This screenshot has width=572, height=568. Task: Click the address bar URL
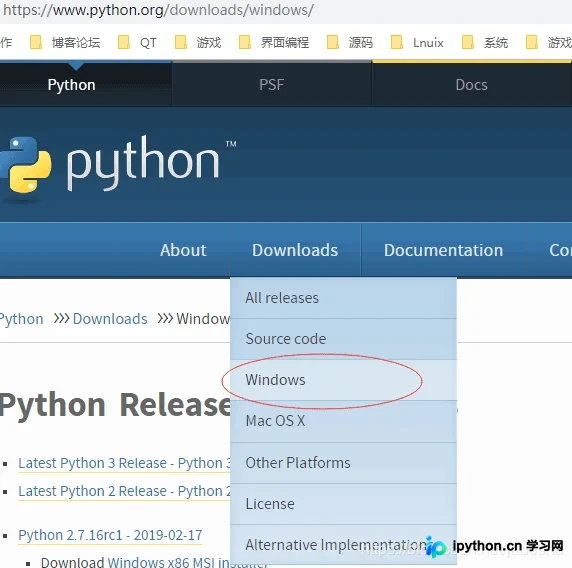pyautogui.click(x=158, y=10)
